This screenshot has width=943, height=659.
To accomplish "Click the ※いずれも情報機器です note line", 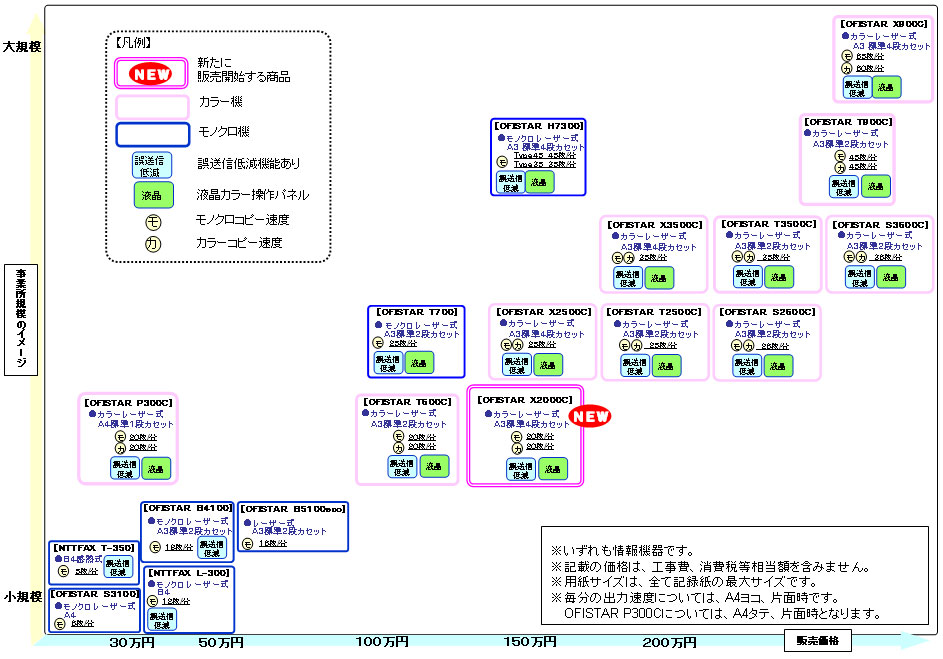I will pos(622,550).
